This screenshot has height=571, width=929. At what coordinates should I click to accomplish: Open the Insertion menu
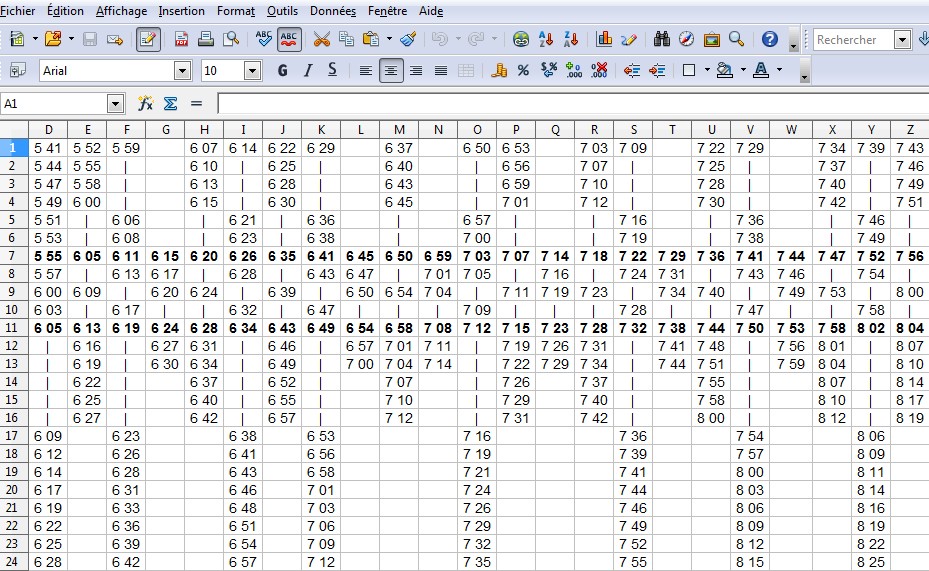pyautogui.click(x=181, y=11)
